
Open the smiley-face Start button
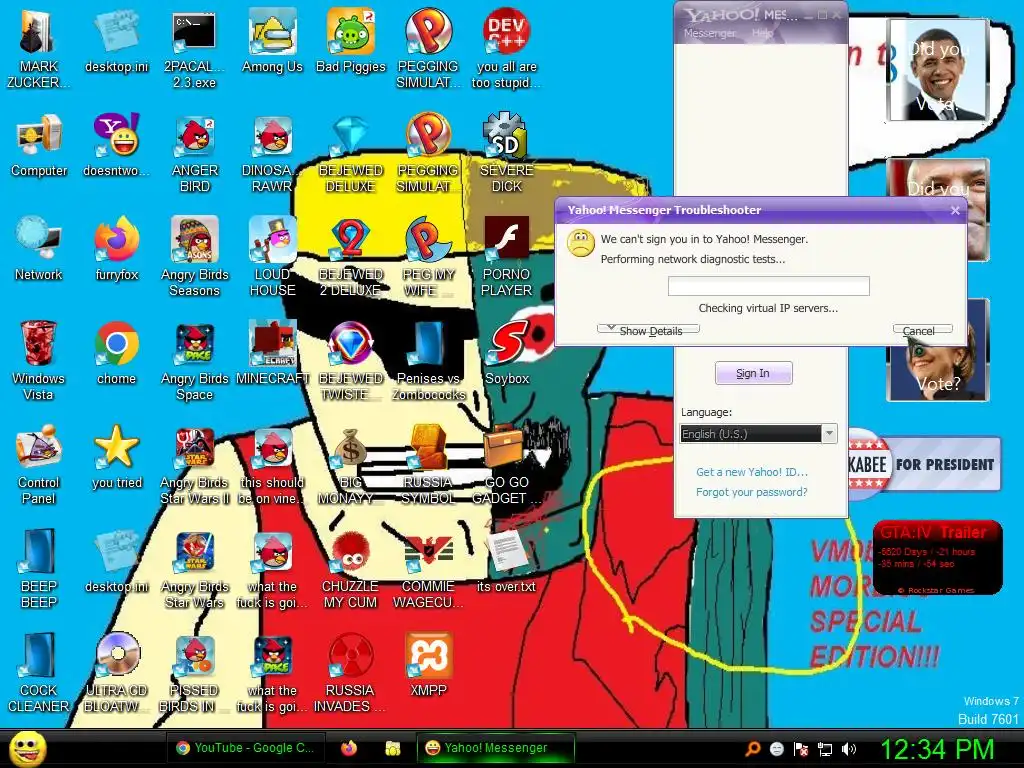[27, 748]
